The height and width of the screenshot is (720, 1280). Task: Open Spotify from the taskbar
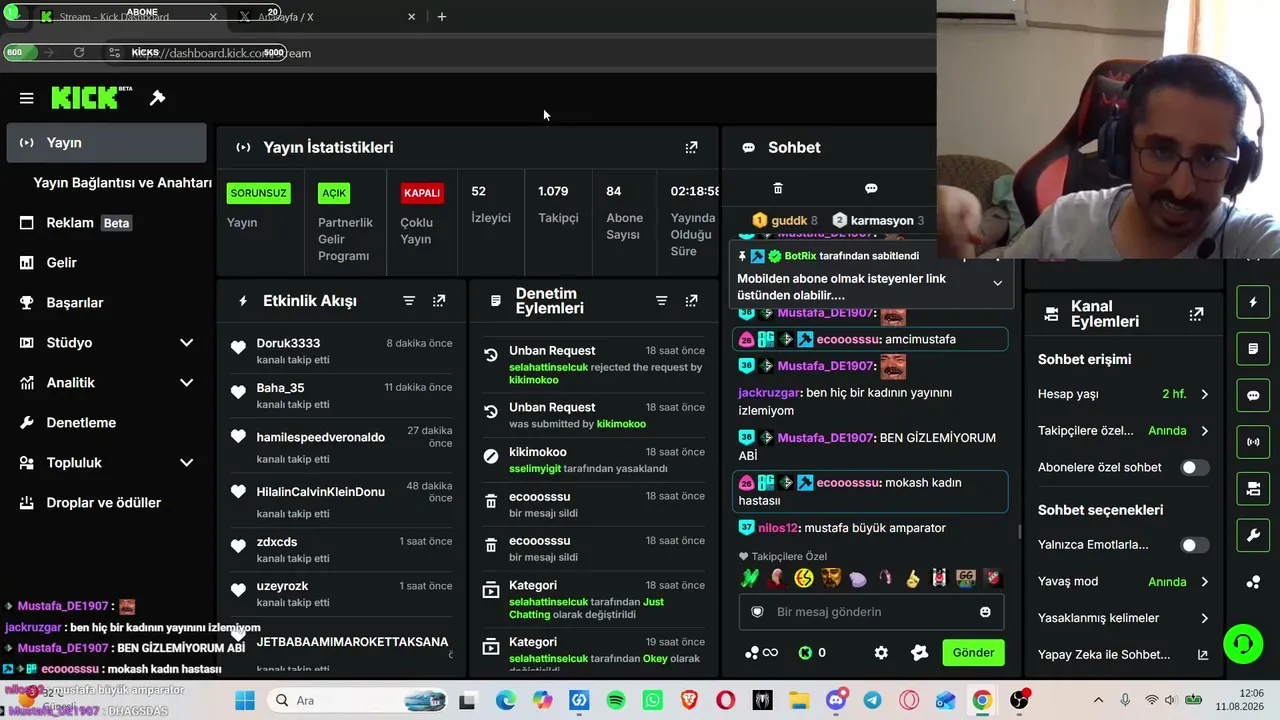616,700
